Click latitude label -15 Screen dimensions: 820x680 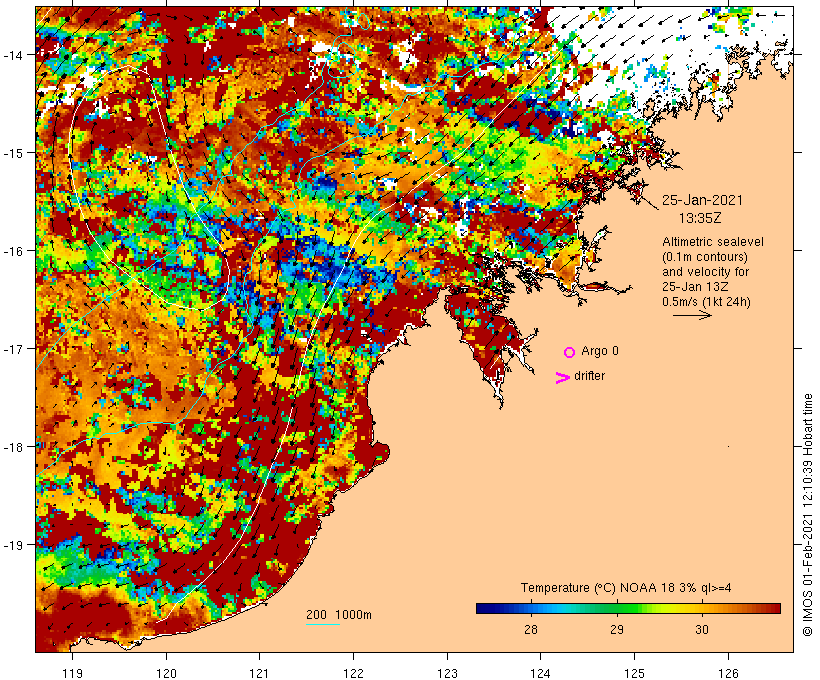[12, 153]
